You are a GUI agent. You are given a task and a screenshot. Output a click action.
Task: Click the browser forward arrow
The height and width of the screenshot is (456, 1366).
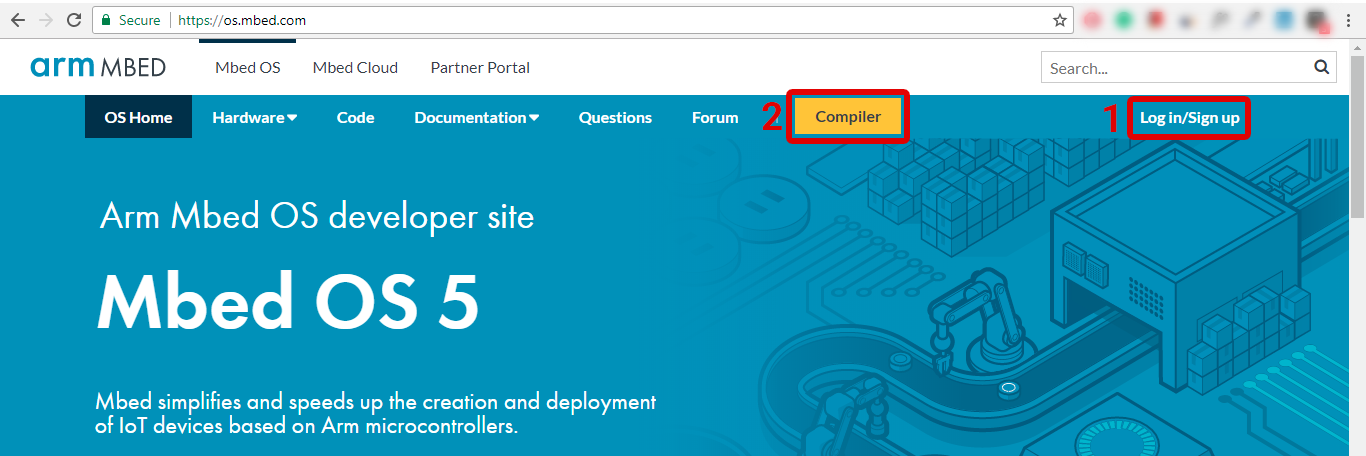45,20
